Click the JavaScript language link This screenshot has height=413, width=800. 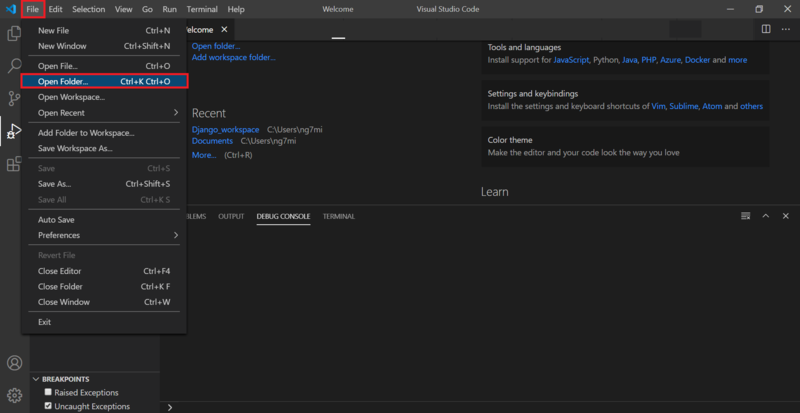coord(571,60)
